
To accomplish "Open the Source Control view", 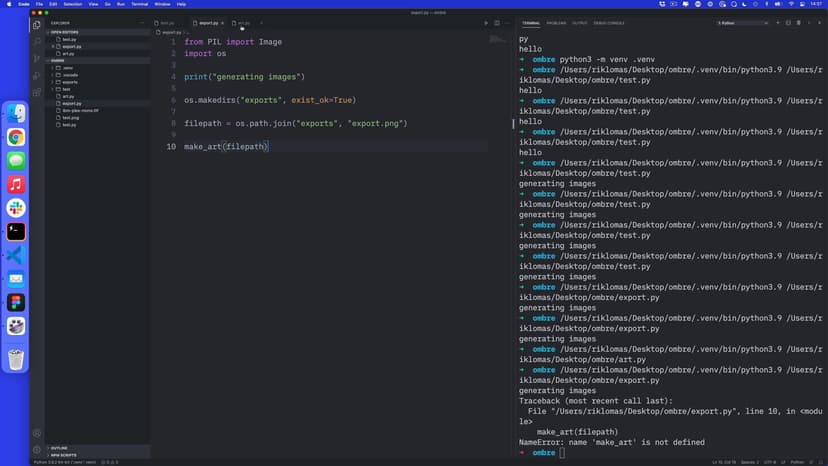I will [x=37, y=58].
